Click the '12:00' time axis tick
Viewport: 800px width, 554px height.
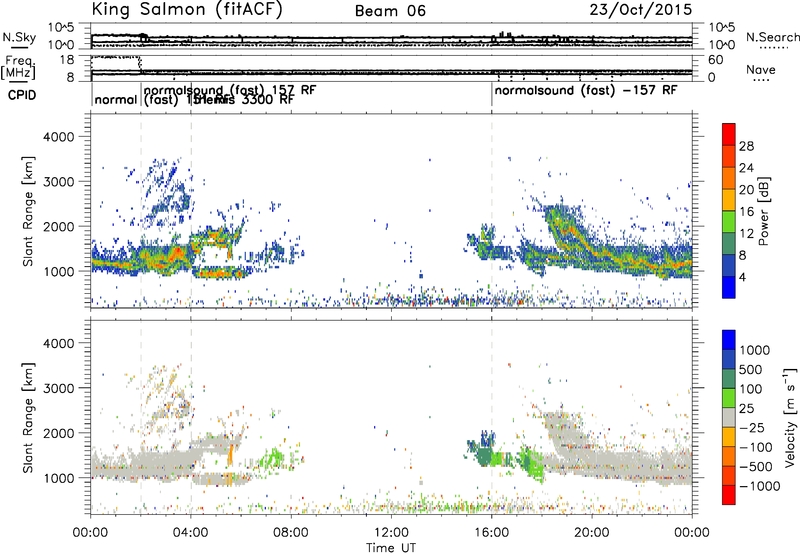coord(391,533)
